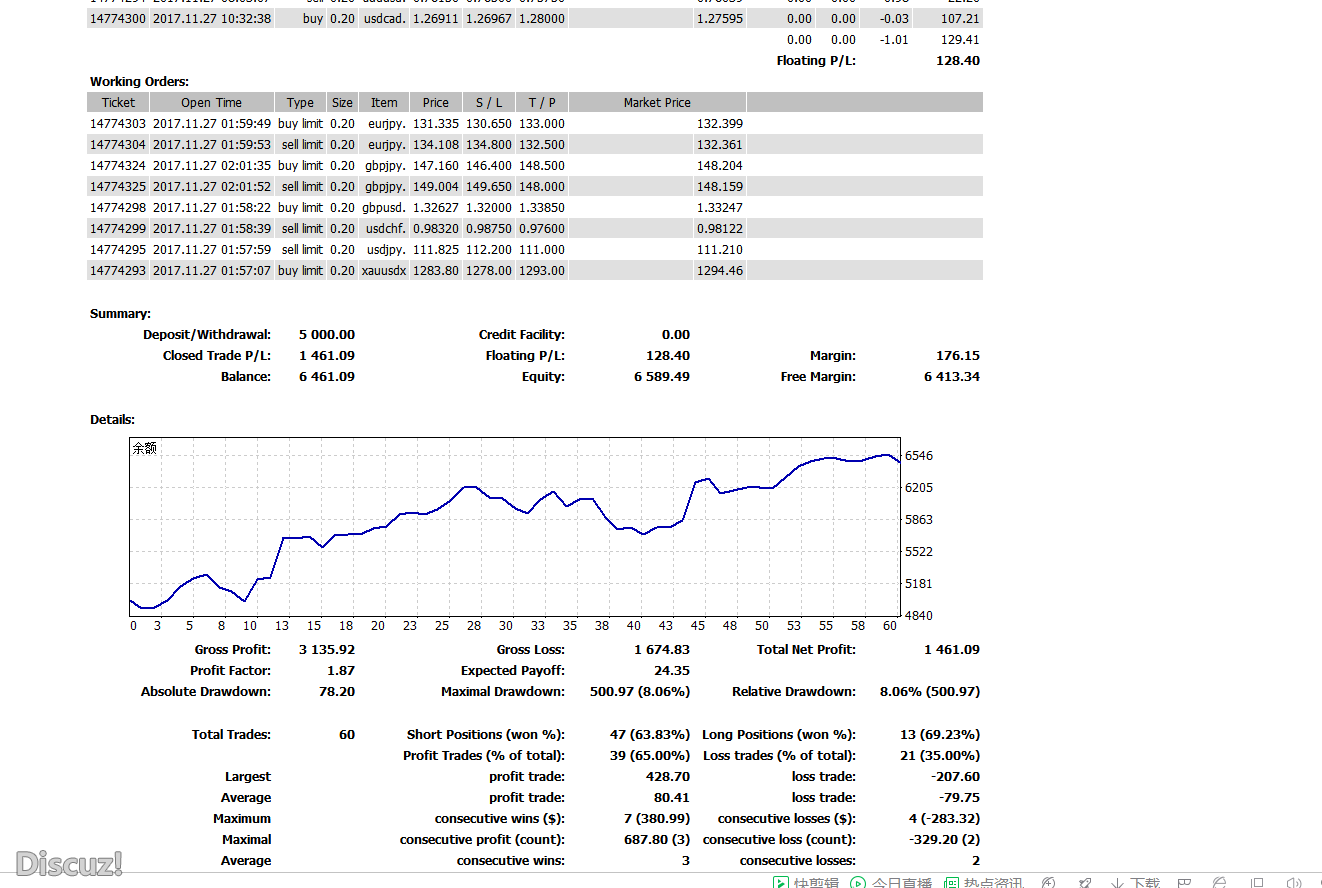Image resolution: width=1322 pixels, height=888 pixels.
Task: Click the Margin value 176.15
Action: coord(958,355)
